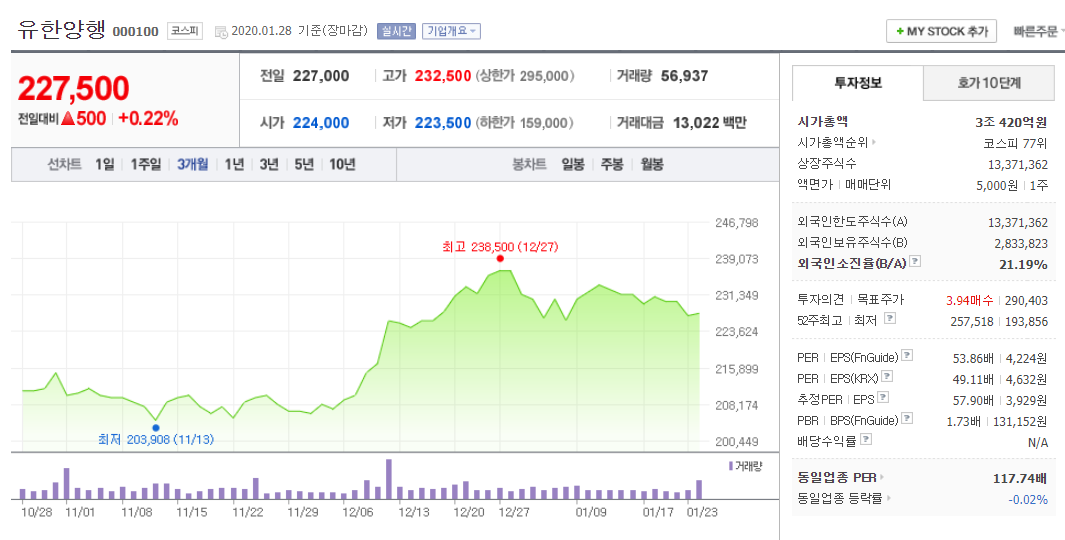Click the 코스피 77위 ranking value

tap(1015, 143)
